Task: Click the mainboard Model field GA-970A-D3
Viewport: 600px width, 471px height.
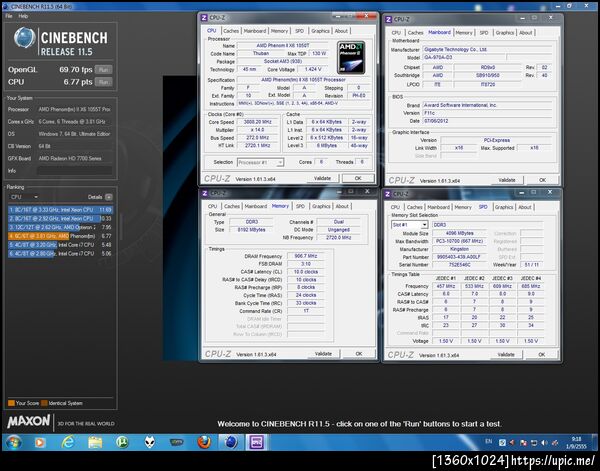Action: 465,57
